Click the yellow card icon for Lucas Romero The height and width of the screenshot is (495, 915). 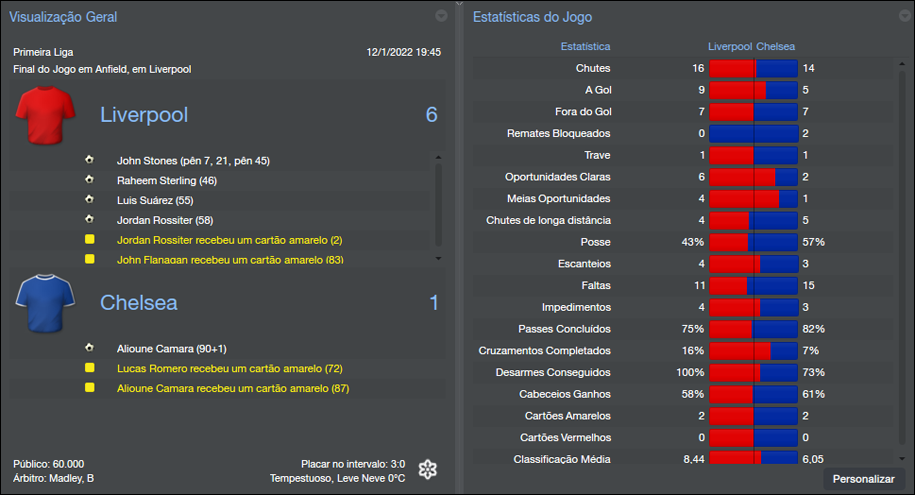(x=90, y=368)
